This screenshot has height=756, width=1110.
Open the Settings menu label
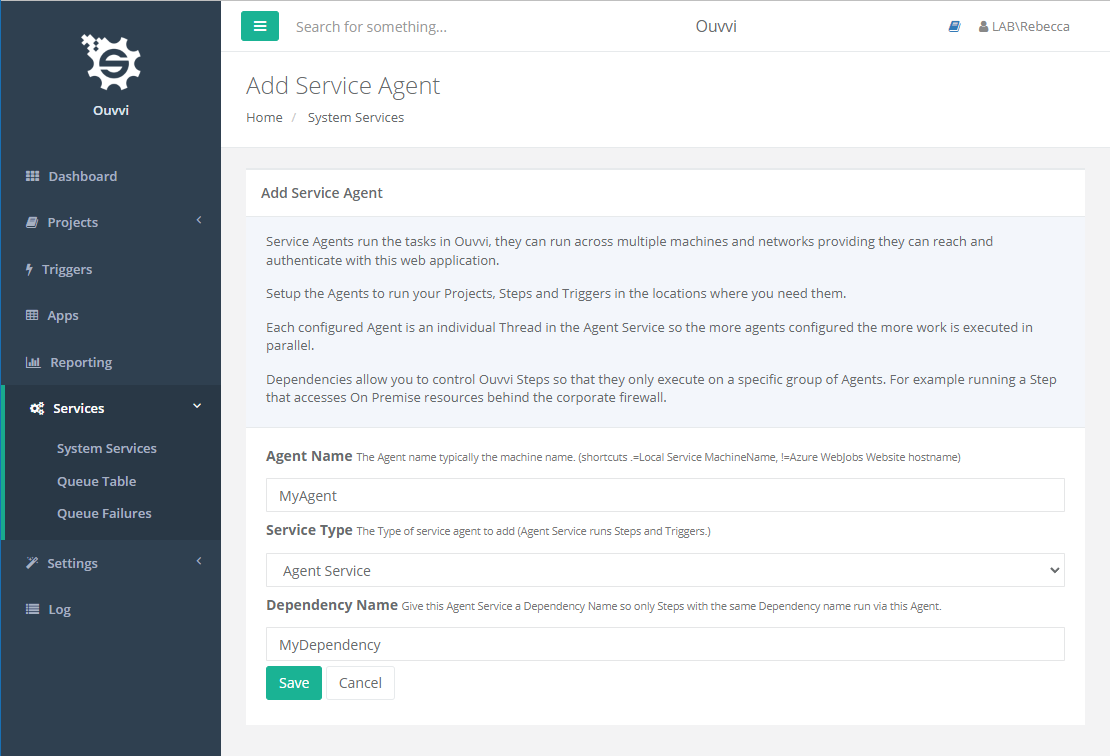[72, 563]
